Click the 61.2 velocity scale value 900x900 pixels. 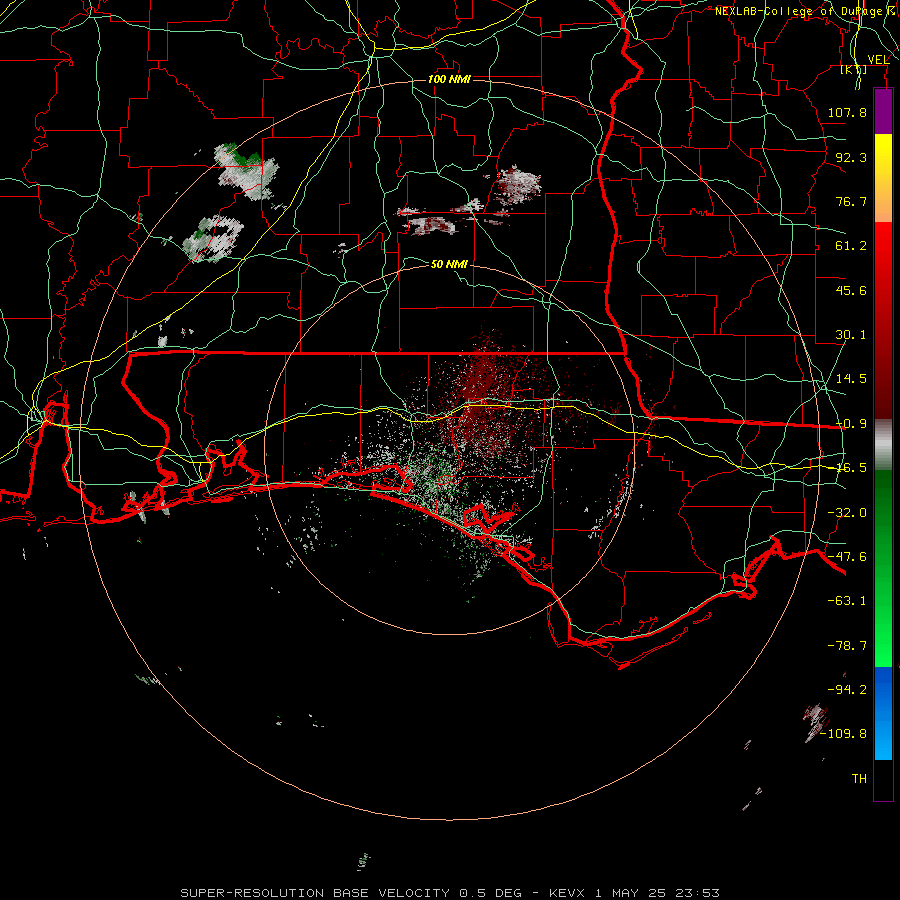tap(851, 246)
